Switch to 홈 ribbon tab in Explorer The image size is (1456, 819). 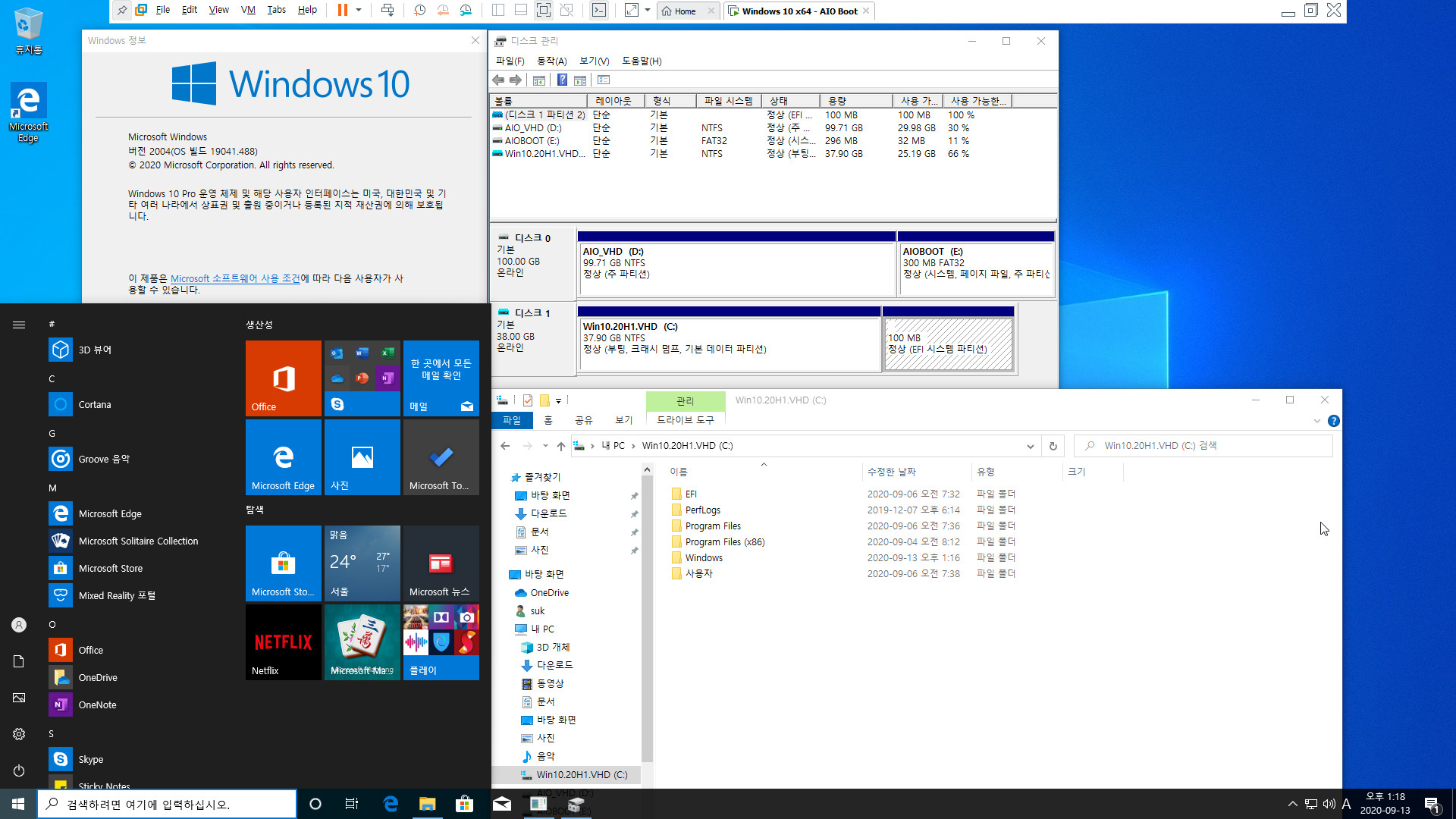tap(548, 420)
